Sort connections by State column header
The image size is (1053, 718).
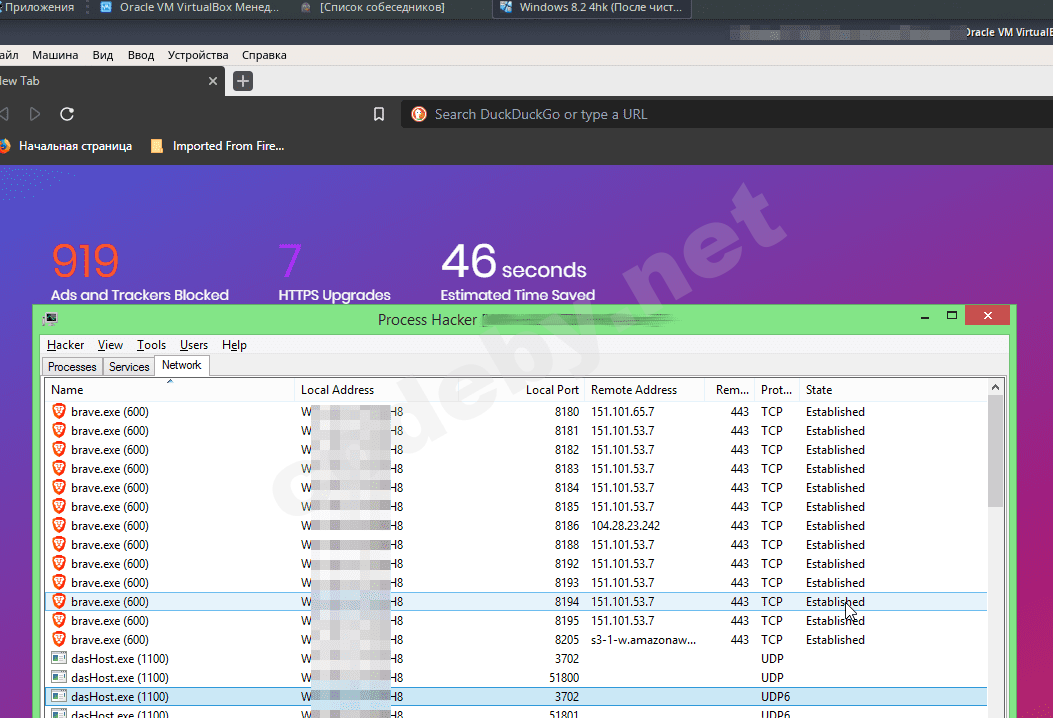click(x=819, y=390)
